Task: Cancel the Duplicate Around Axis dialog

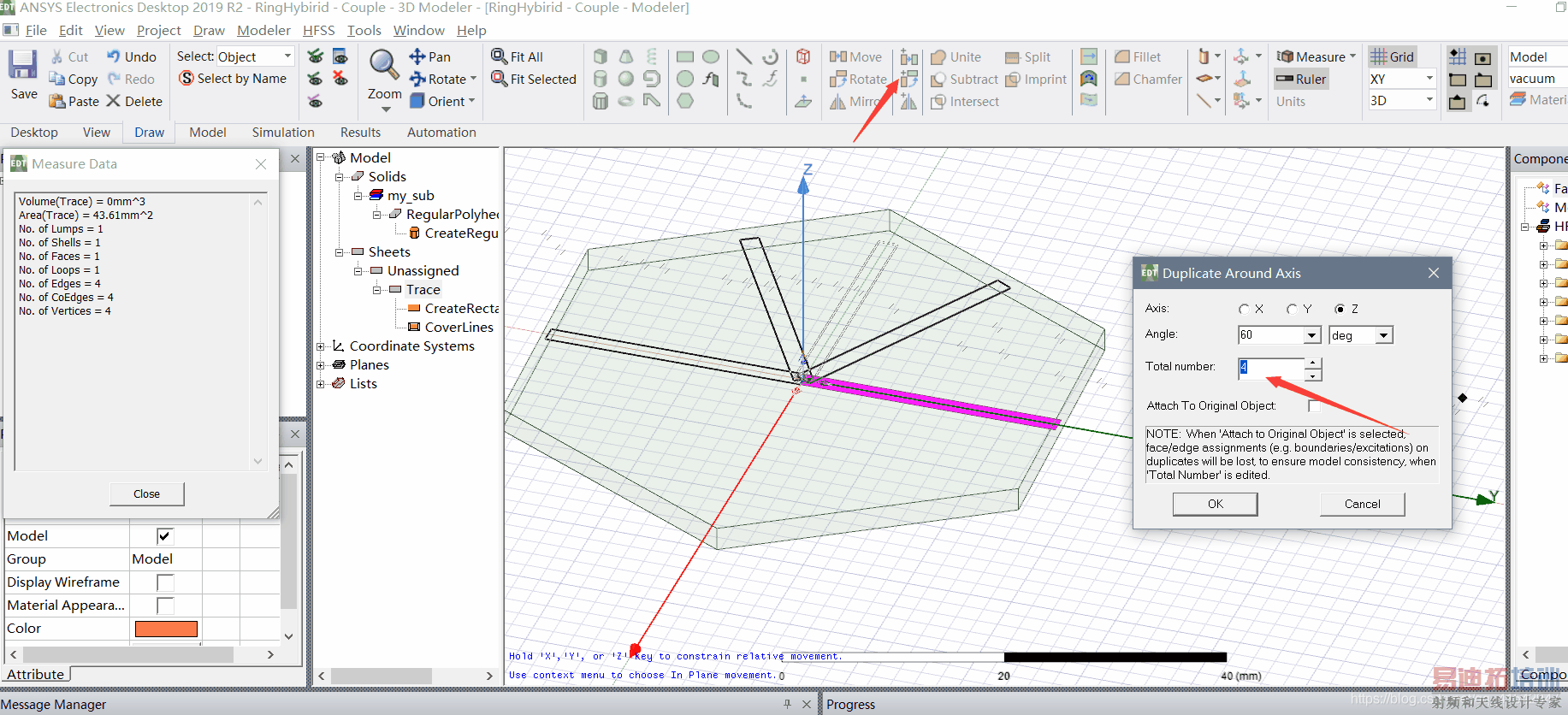Action: click(1362, 504)
